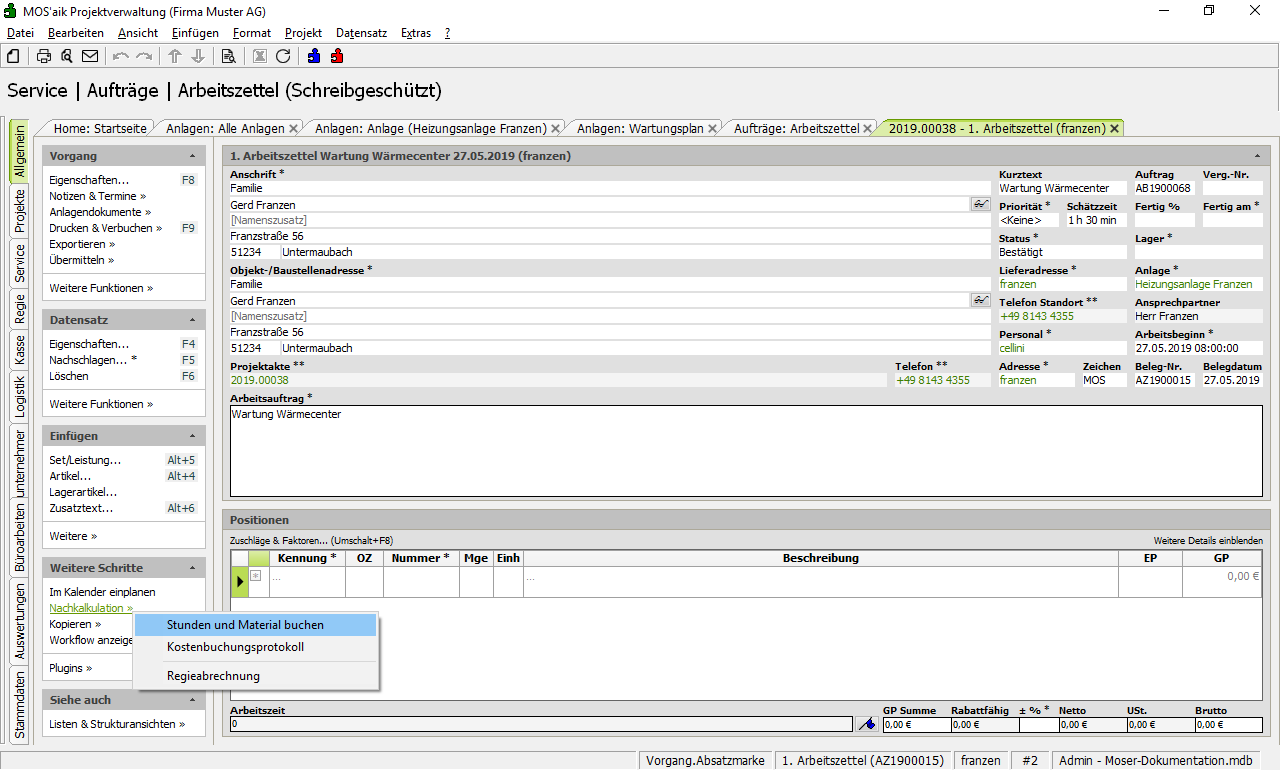Collapse the Einfügen panel

tap(192, 437)
